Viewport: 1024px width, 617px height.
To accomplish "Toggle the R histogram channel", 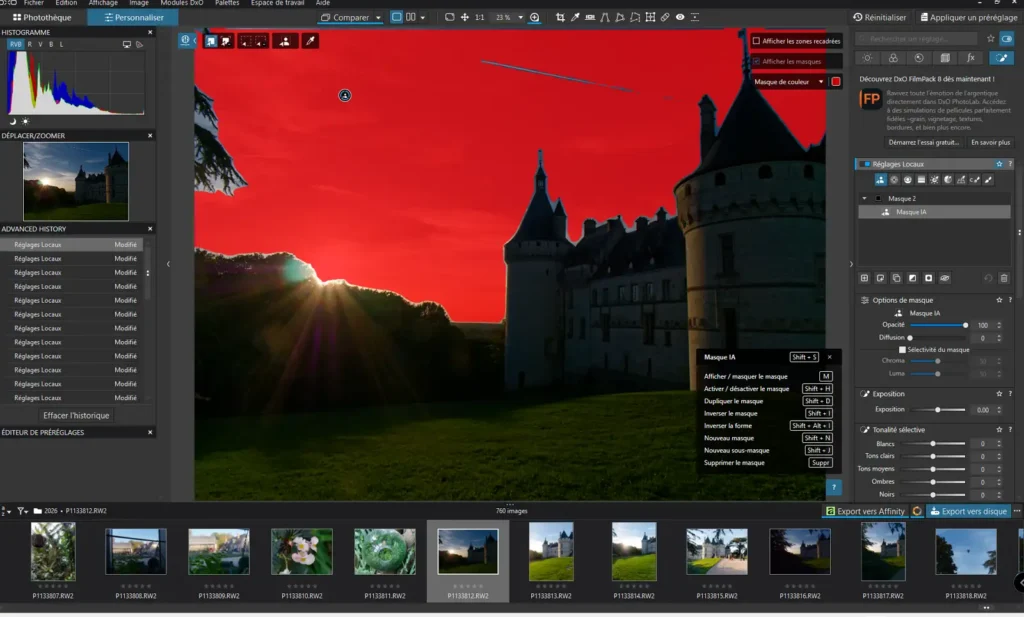I will (x=29, y=44).
